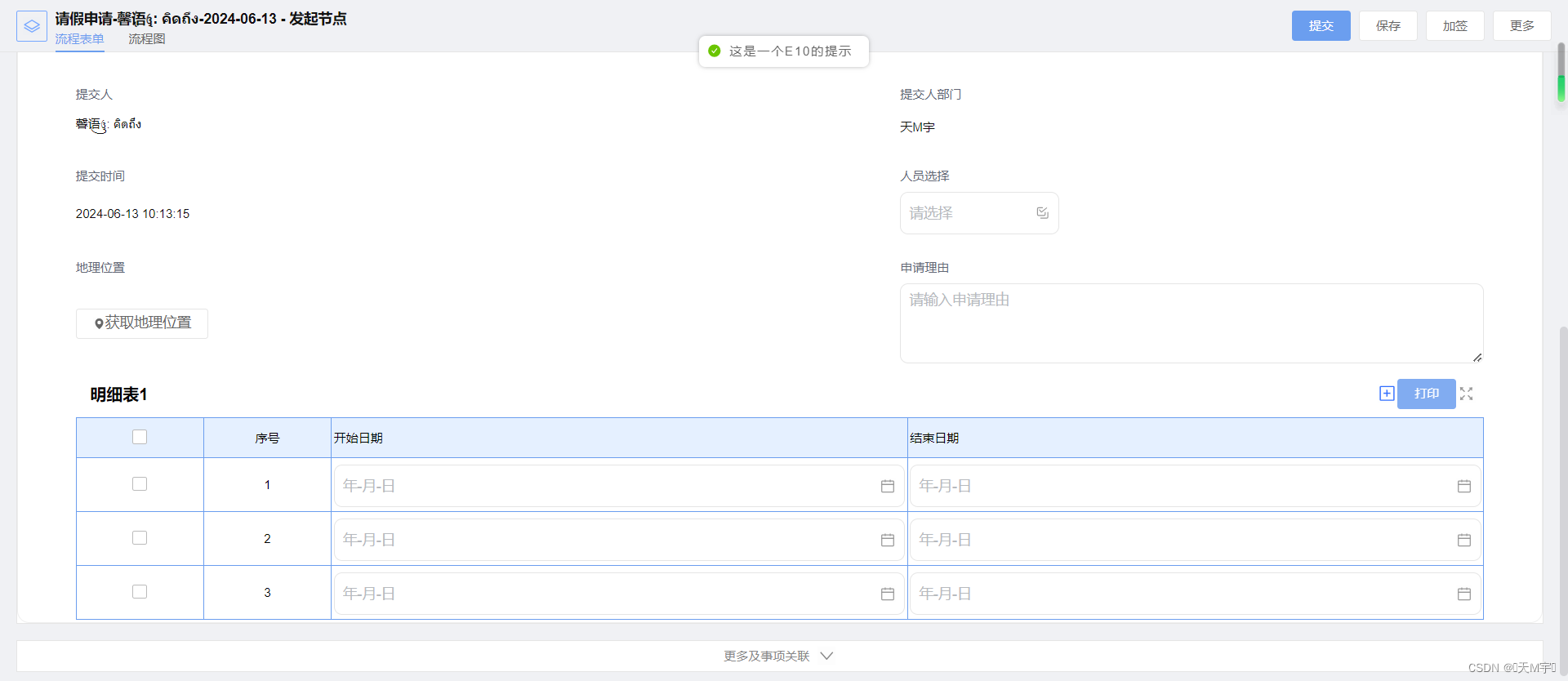Click the toast message 这是一个E10的提示
Image resolution: width=1568 pixels, height=681 pixels.
coord(790,51)
